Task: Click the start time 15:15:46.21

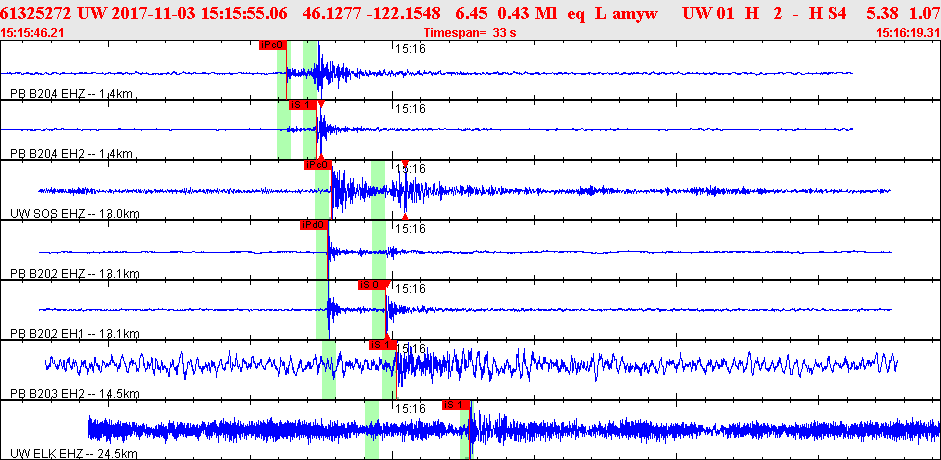Action: pos(33,32)
